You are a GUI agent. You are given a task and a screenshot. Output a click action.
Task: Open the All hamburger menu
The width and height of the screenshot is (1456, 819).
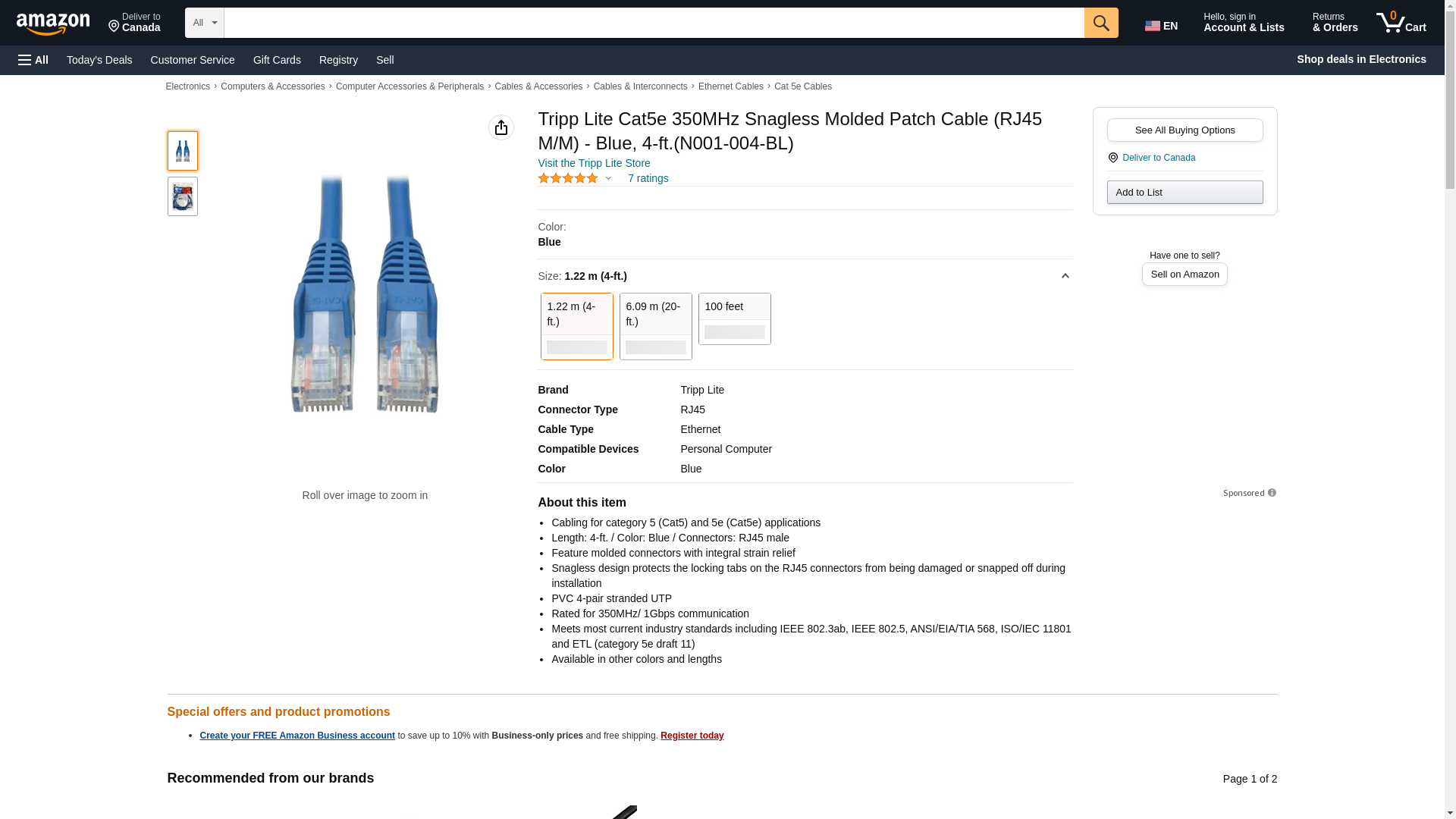[x=33, y=60]
